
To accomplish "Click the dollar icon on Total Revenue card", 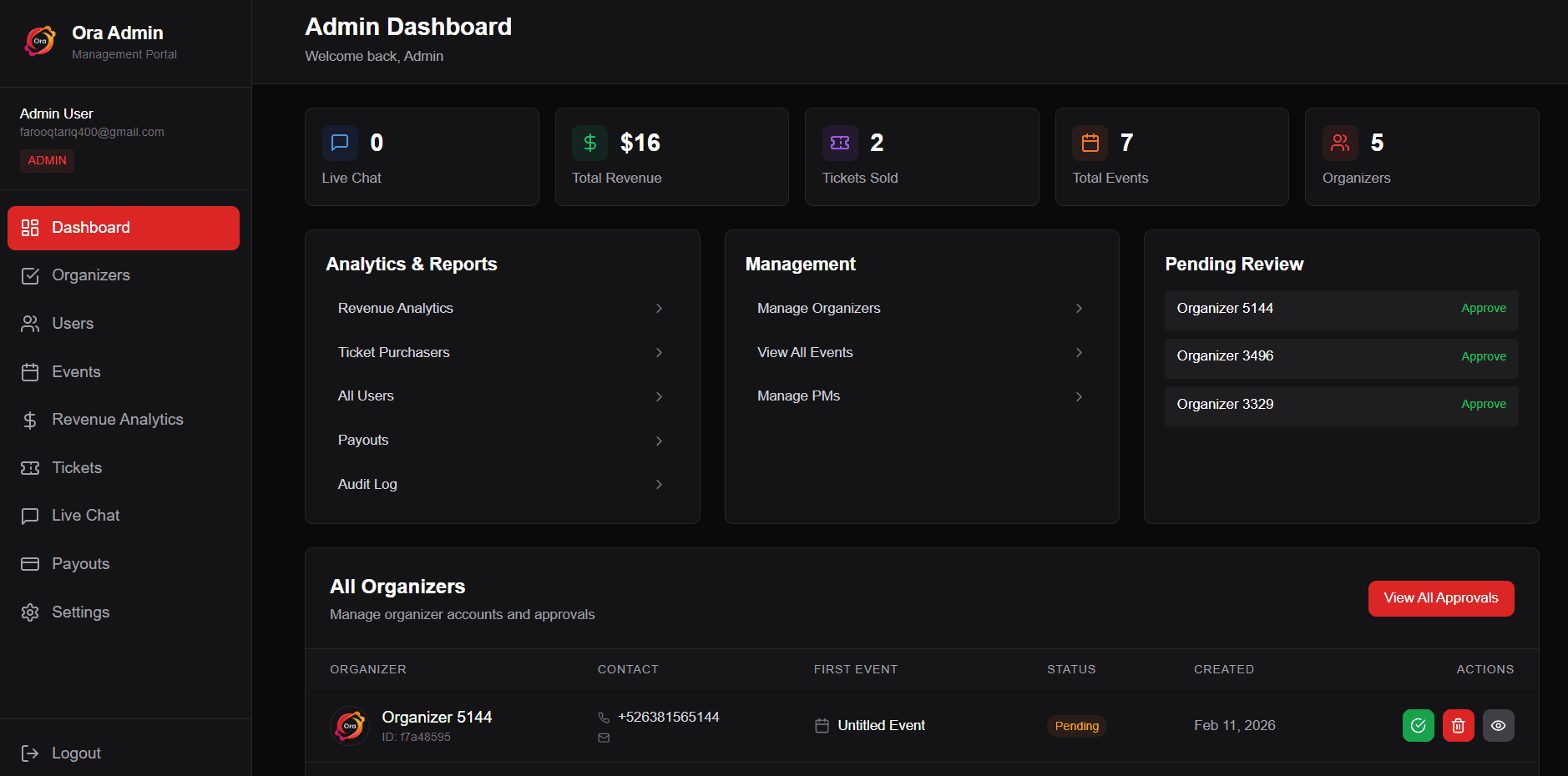I will point(589,143).
